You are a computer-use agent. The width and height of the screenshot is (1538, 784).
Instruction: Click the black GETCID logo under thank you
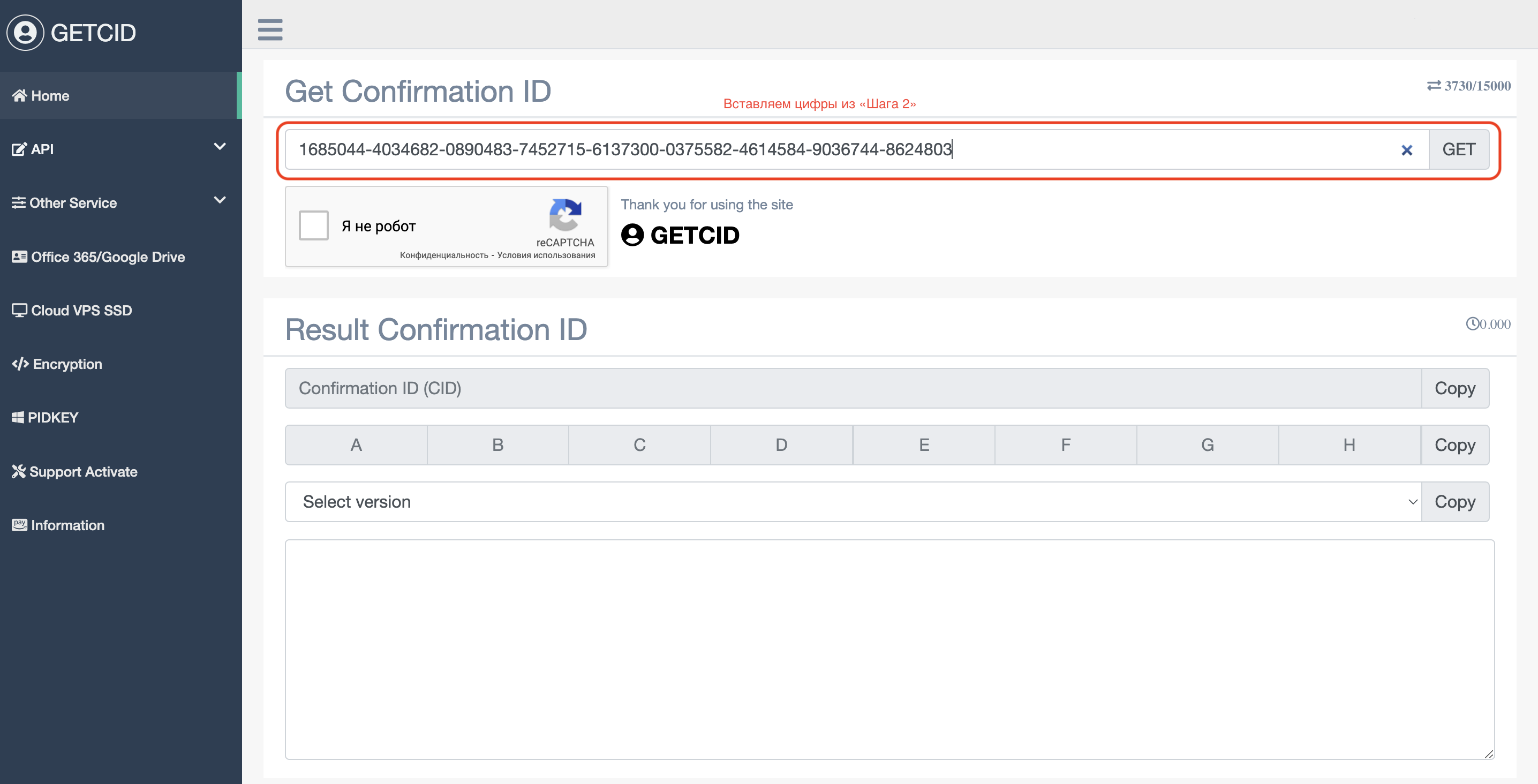680,235
